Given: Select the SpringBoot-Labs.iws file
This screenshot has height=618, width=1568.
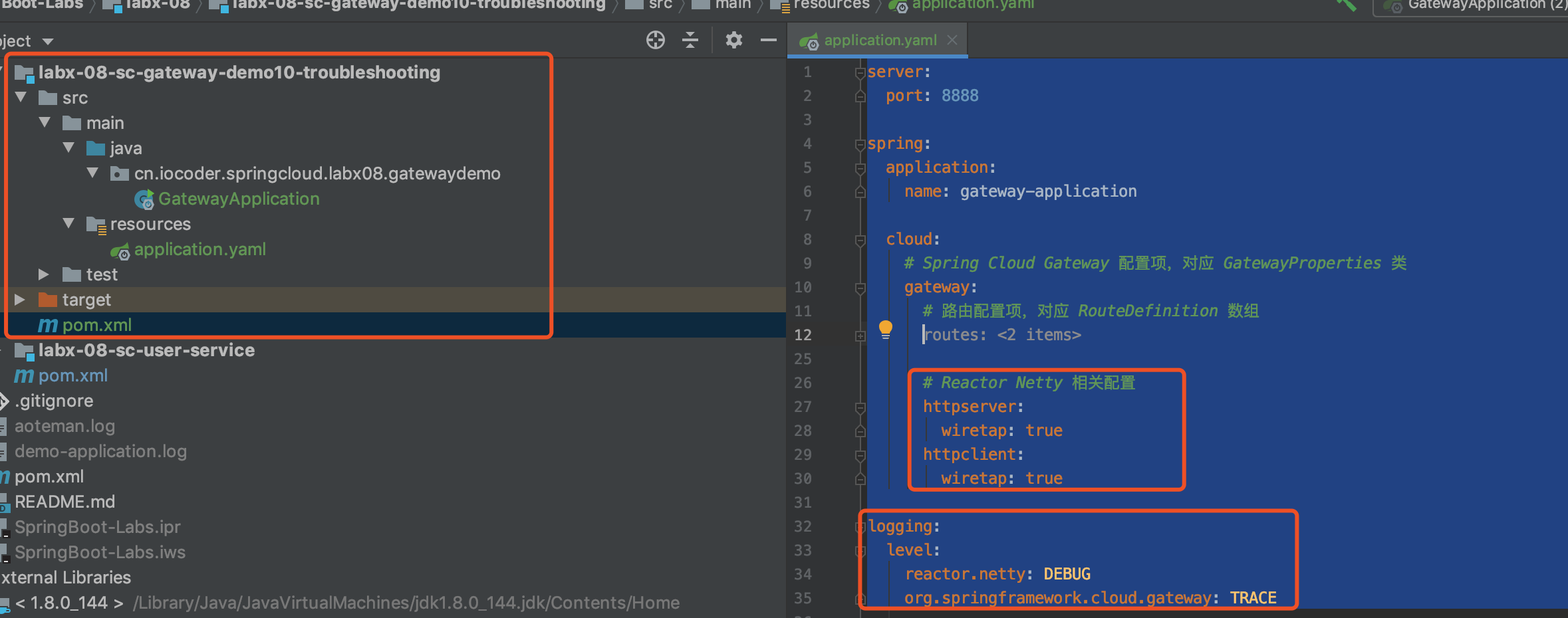Looking at the screenshot, I should 100,552.
